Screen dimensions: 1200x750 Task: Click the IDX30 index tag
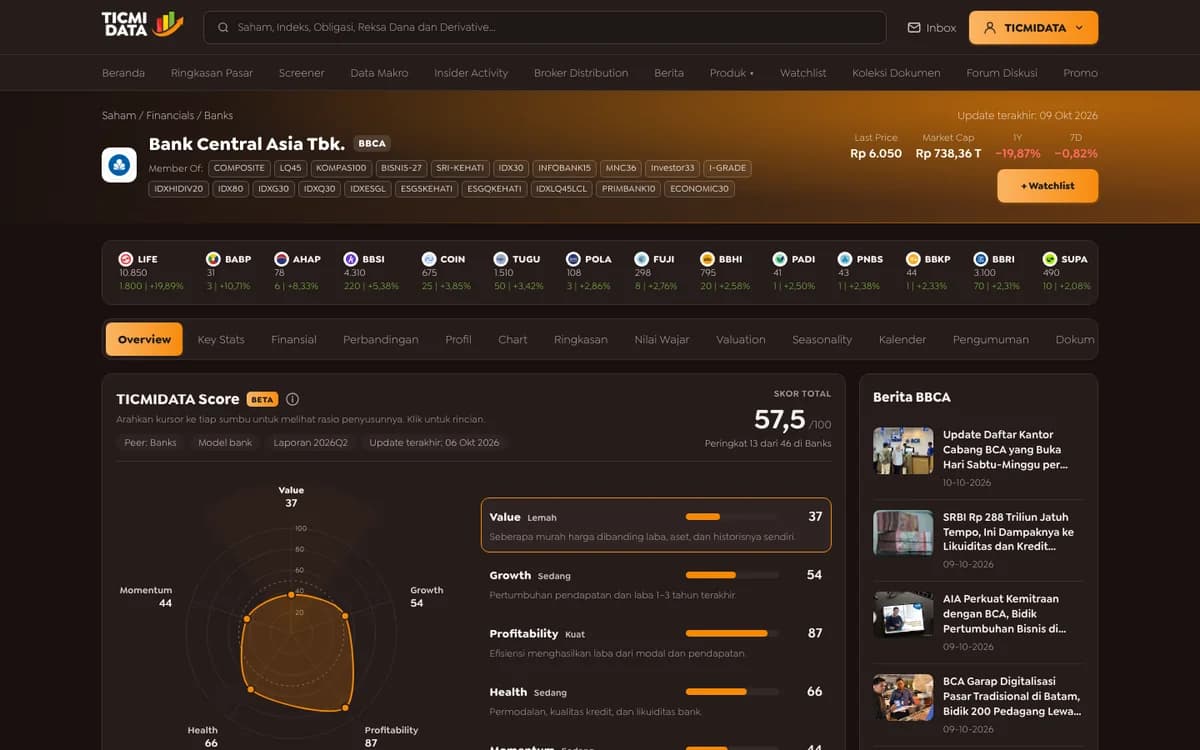511,168
